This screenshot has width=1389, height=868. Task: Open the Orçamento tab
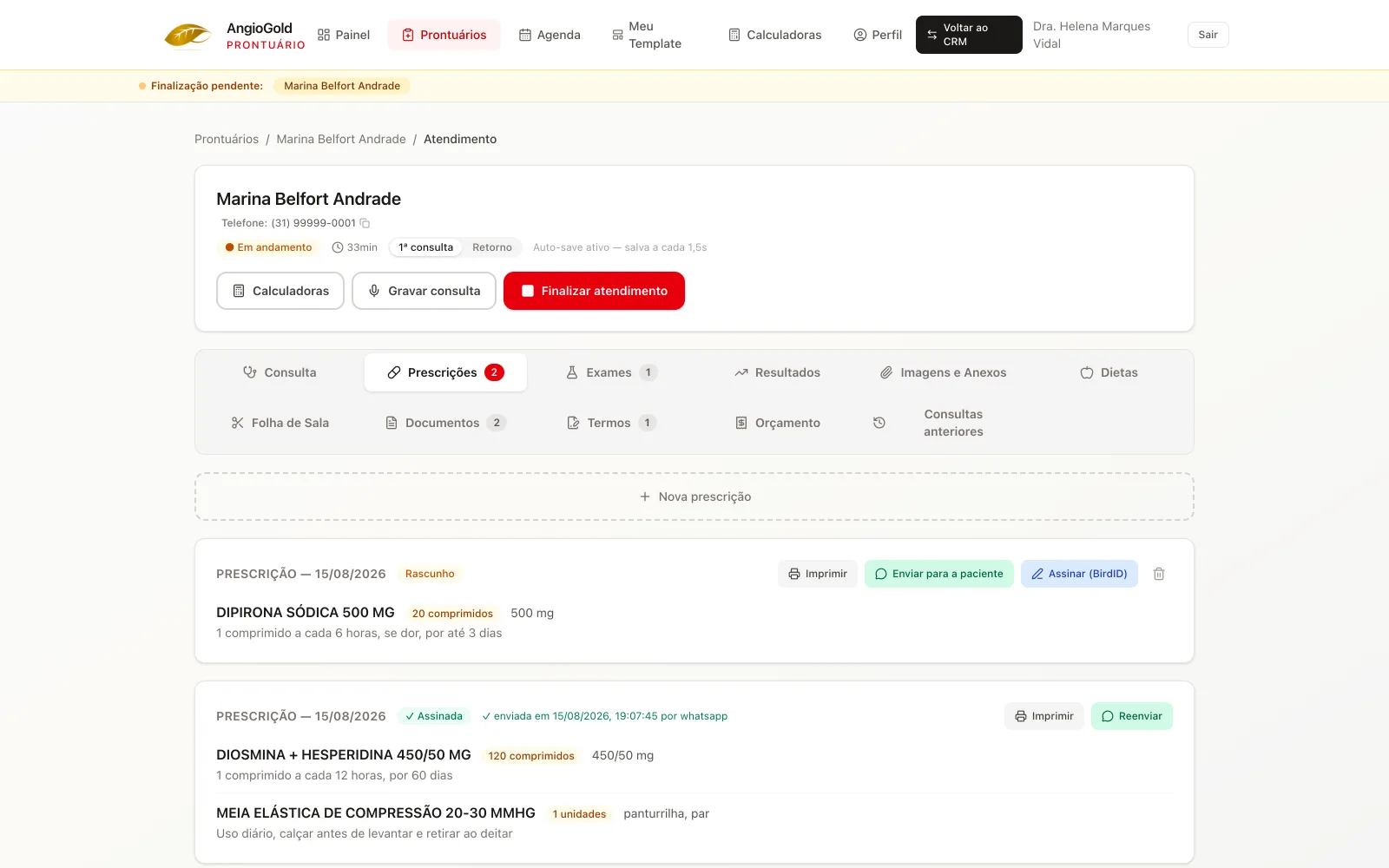pyautogui.click(x=778, y=423)
